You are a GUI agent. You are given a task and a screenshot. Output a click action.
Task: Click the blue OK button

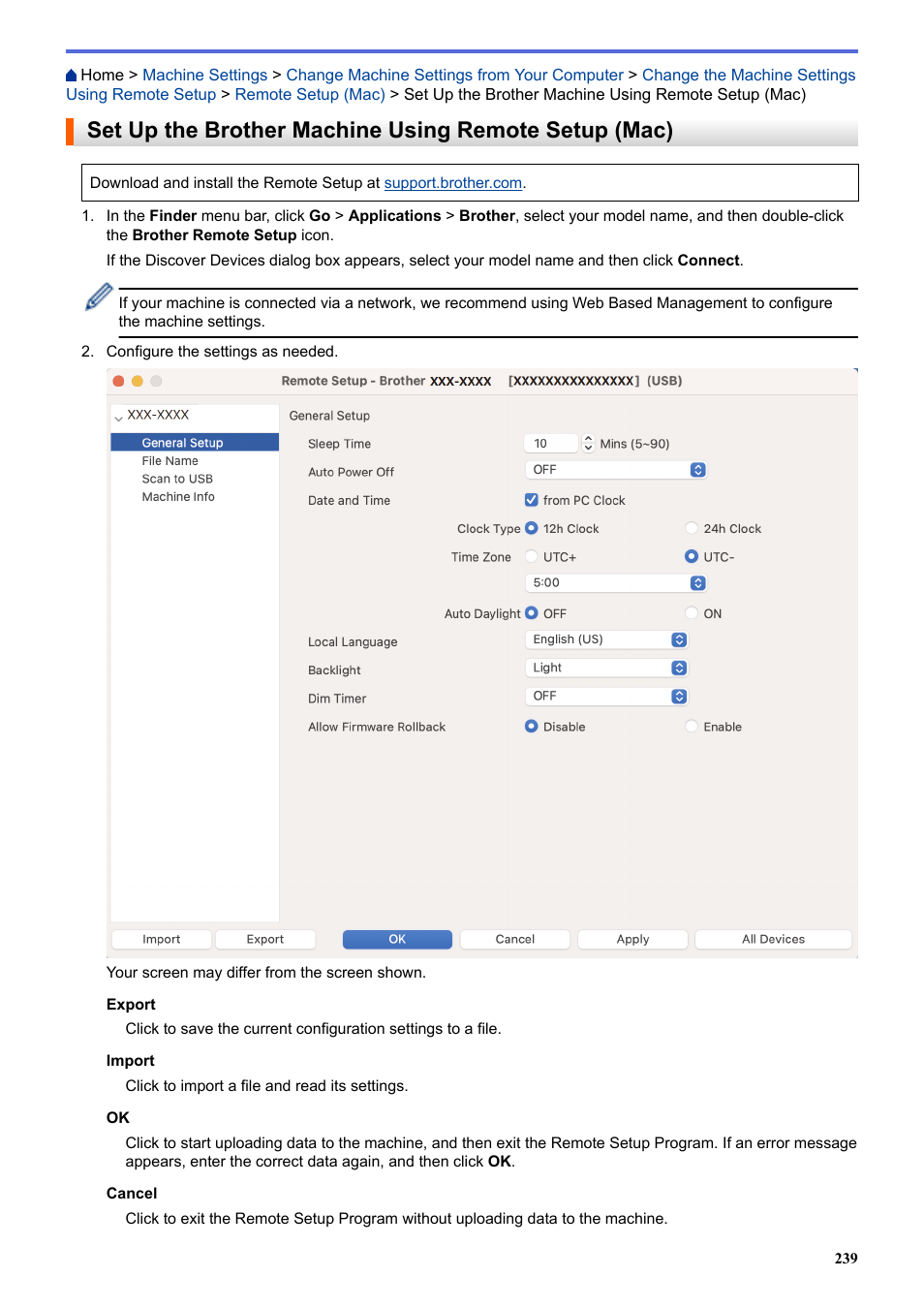click(397, 940)
